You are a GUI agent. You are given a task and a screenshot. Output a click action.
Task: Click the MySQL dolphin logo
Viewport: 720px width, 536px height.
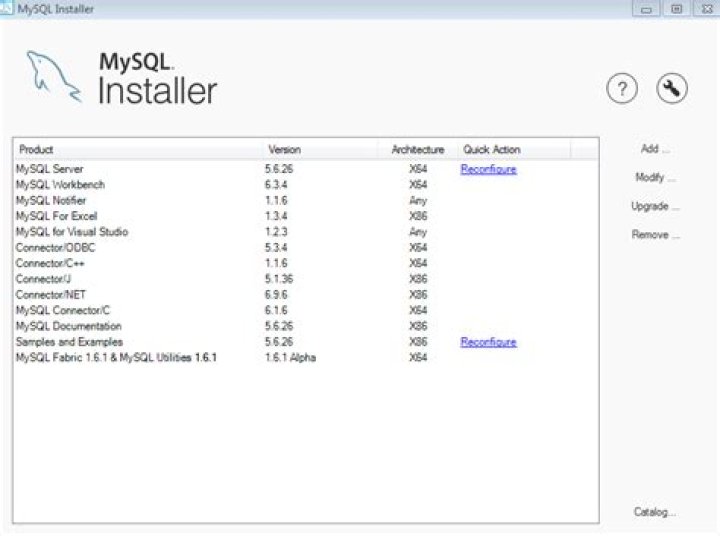click(54, 76)
